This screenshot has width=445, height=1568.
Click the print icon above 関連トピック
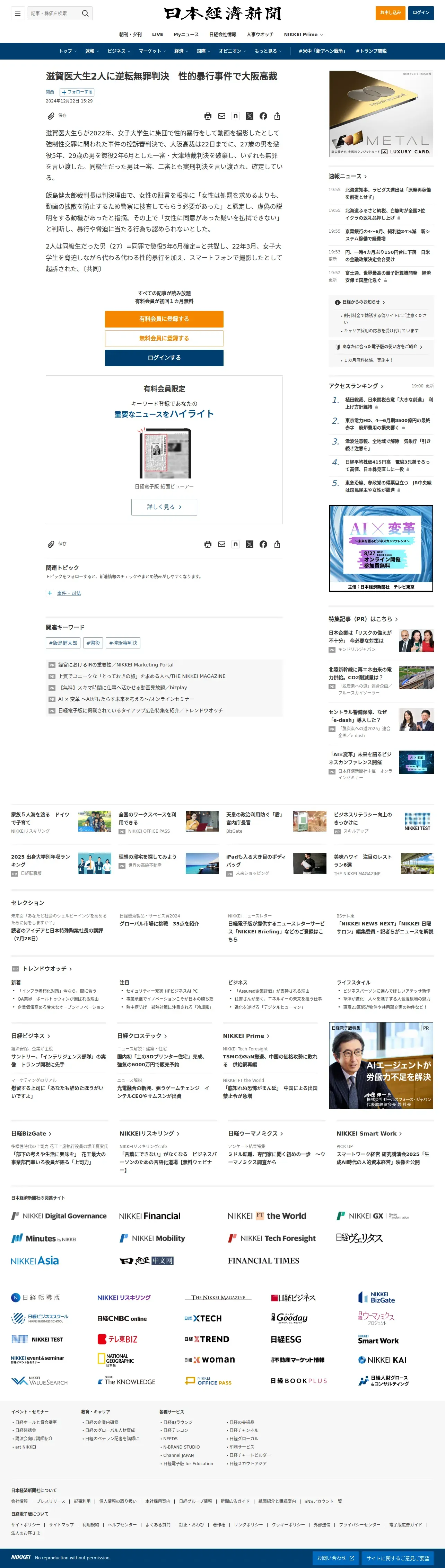pos(208,544)
